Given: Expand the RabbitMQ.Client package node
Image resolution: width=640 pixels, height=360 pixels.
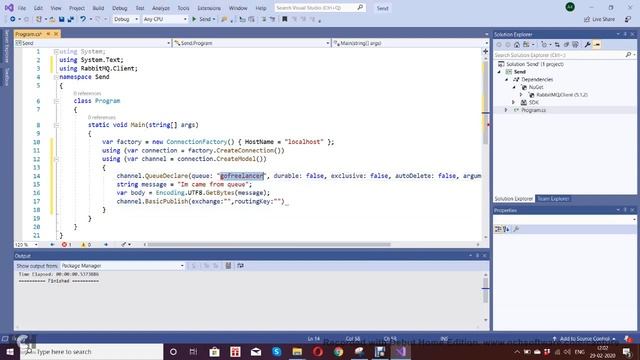Looking at the screenshot, I should 521,95.
